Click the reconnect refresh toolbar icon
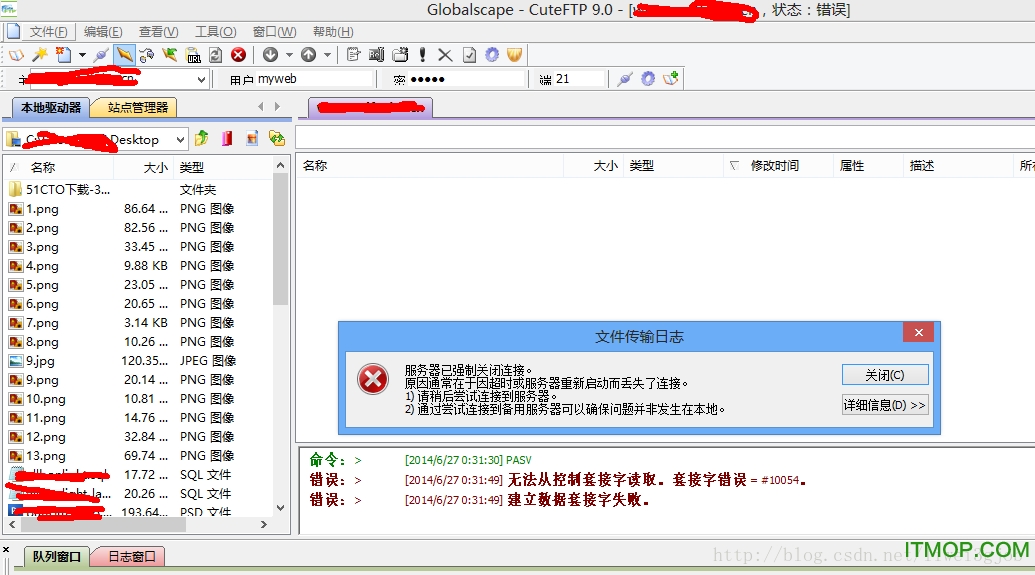1035x575 pixels. [x=215, y=55]
